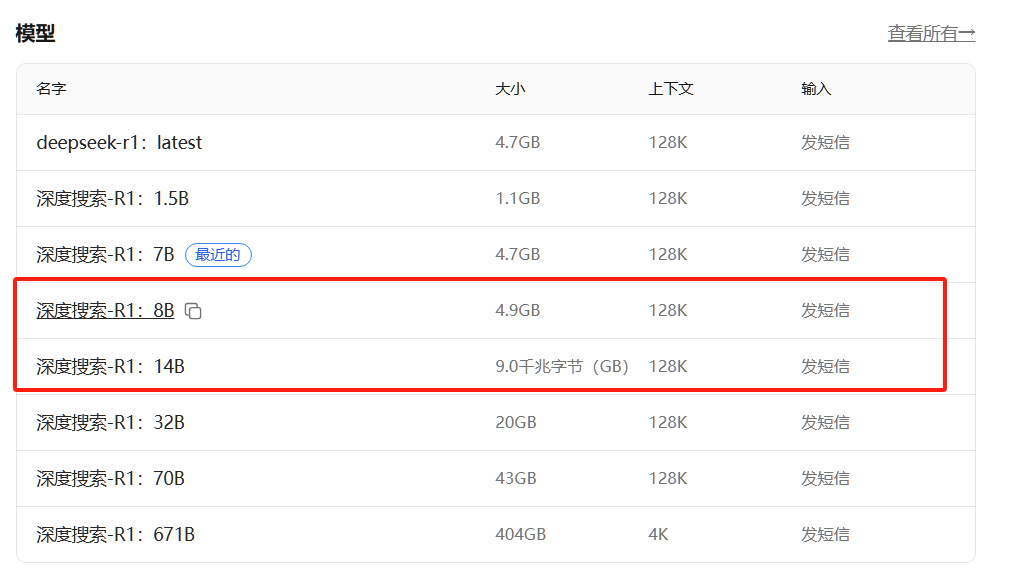Image resolution: width=1021 pixels, height=580 pixels.
Task: Click the copy icon beside 深度搜索-R1：8B
Action: click(x=194, y=311)
